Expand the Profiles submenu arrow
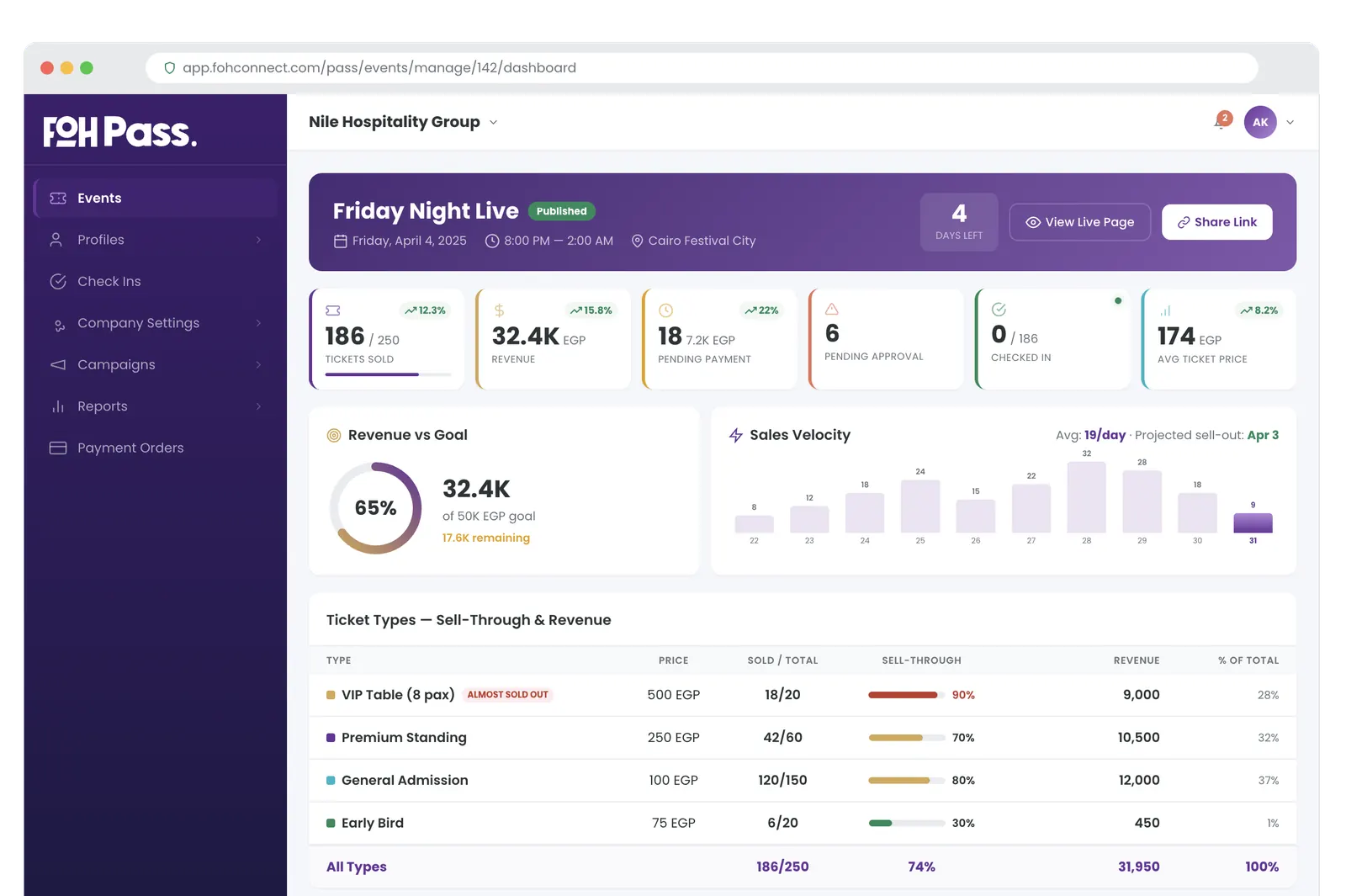Image resolution: width=1346 pixels, height=896 pixels. pyautogui.click(x=258, y=240)
